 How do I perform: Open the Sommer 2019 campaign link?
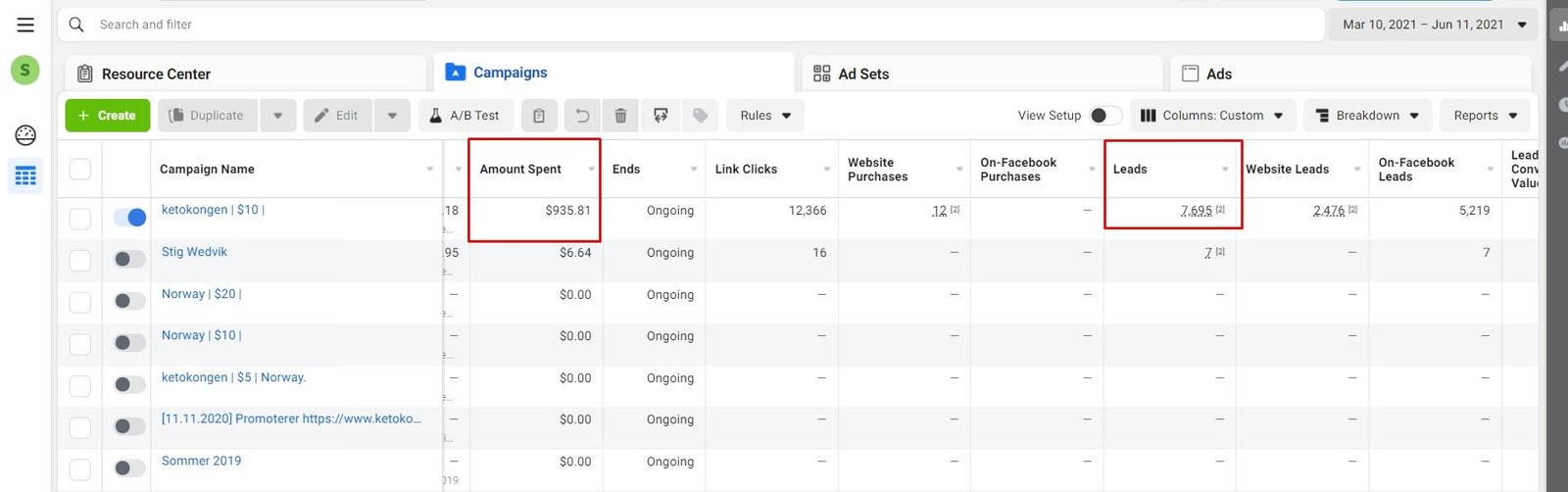tap(201, 461)
